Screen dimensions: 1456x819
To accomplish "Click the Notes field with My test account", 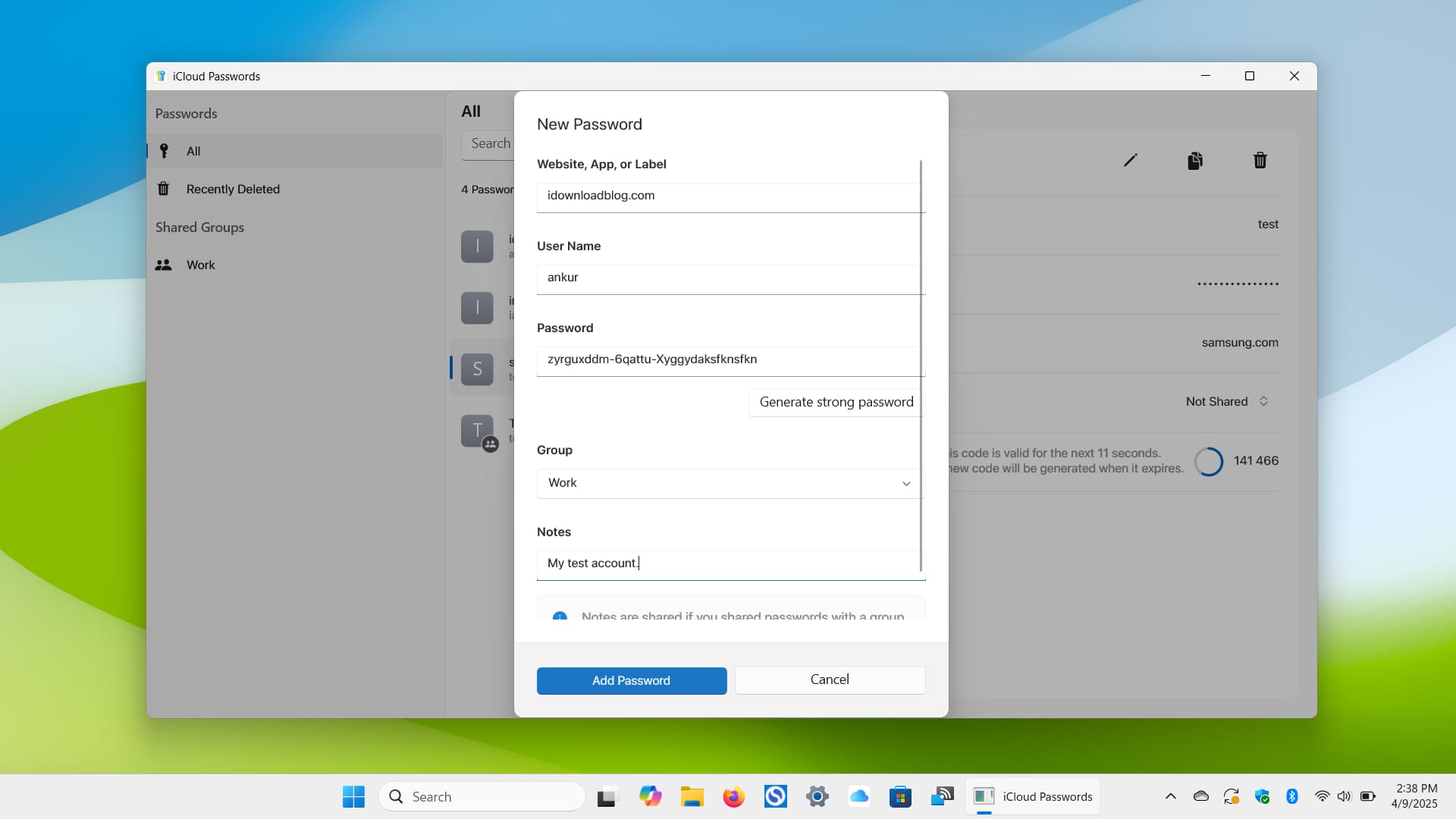I will (x=730, y=564).
